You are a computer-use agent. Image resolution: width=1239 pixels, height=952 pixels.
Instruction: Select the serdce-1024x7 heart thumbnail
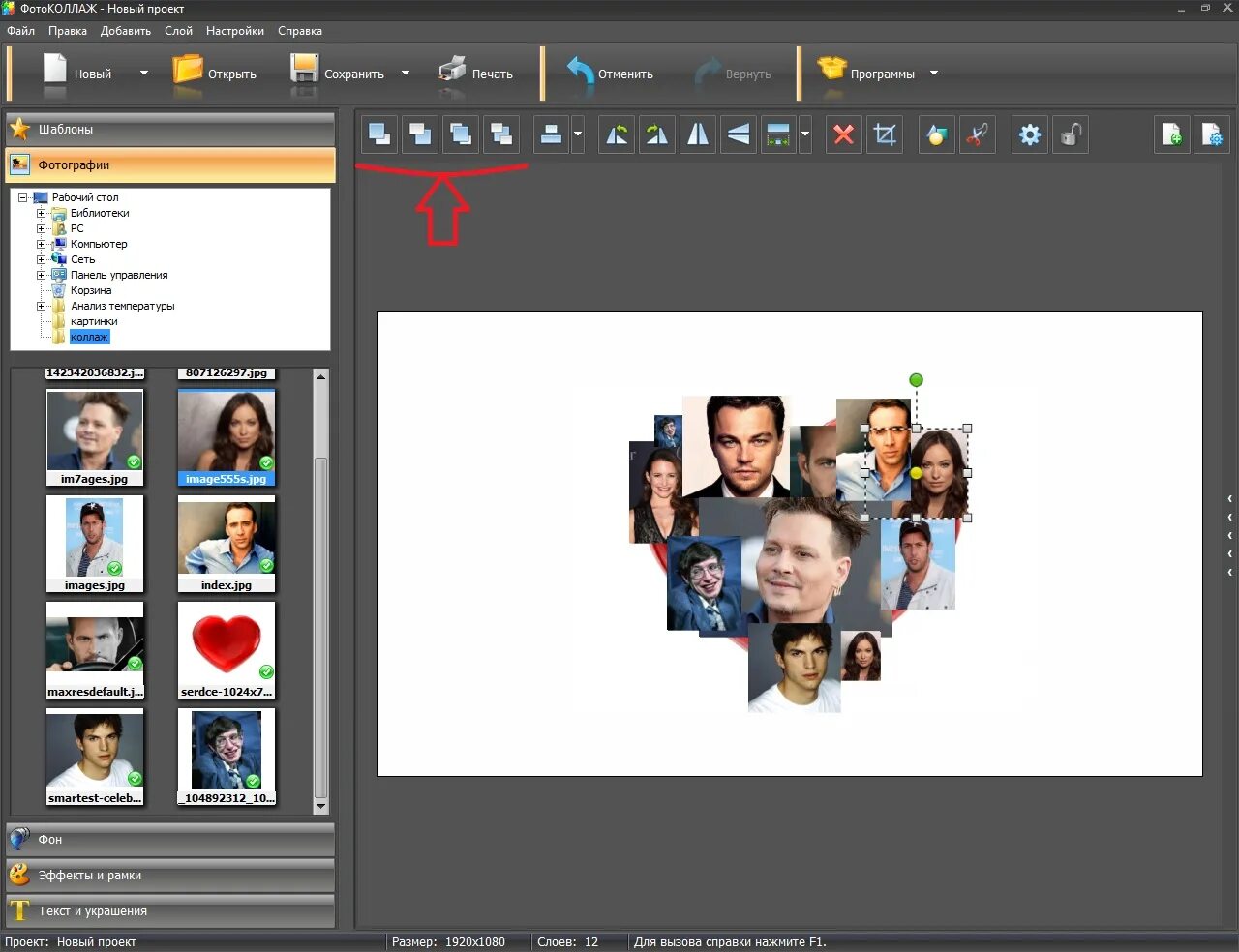coord(227,643)
